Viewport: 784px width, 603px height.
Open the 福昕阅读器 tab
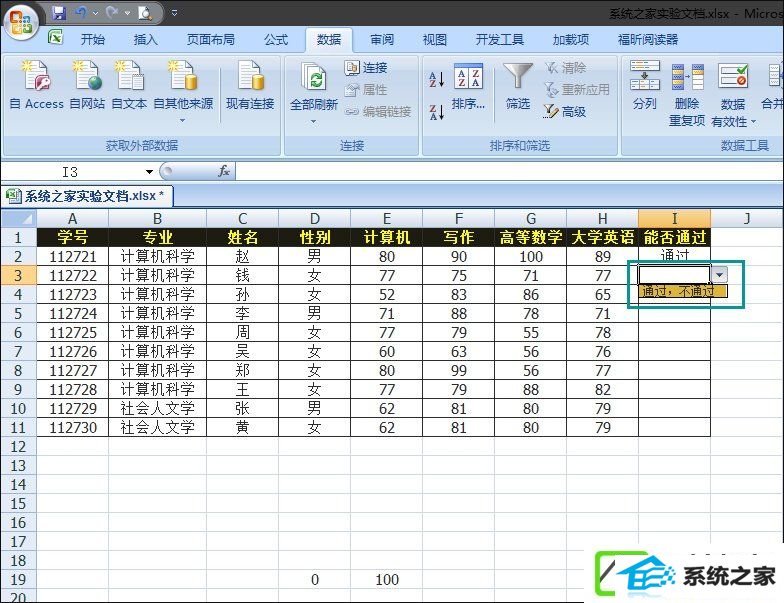point(648,40)
